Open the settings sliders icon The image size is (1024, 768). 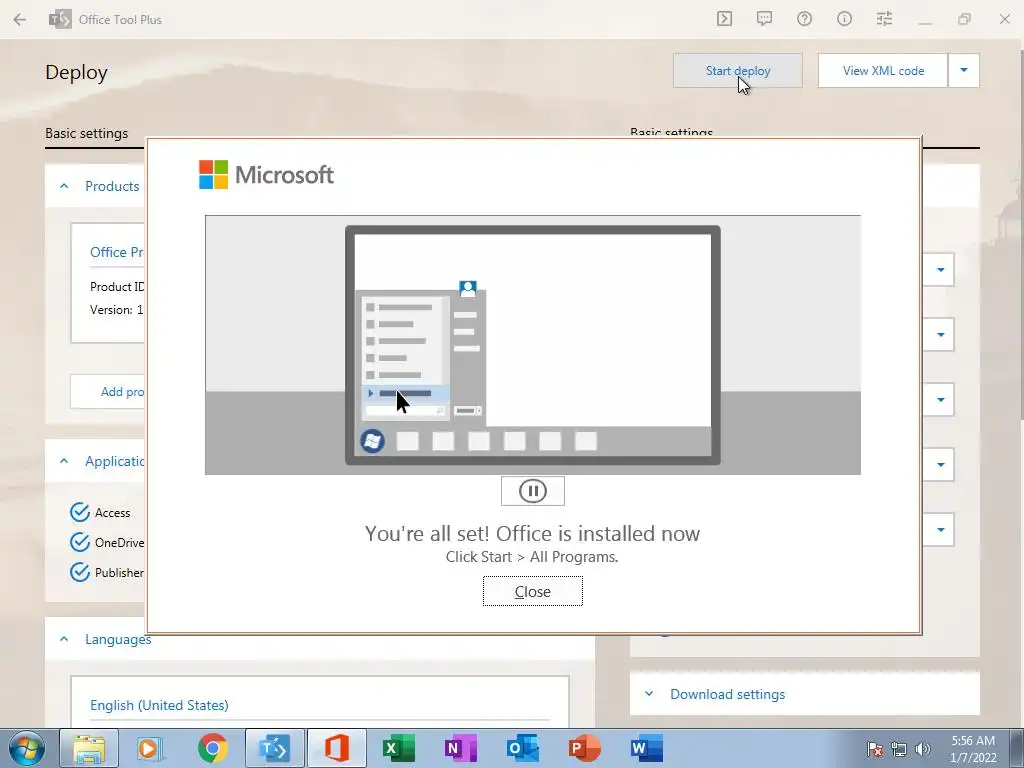click(x=884, y=19)
